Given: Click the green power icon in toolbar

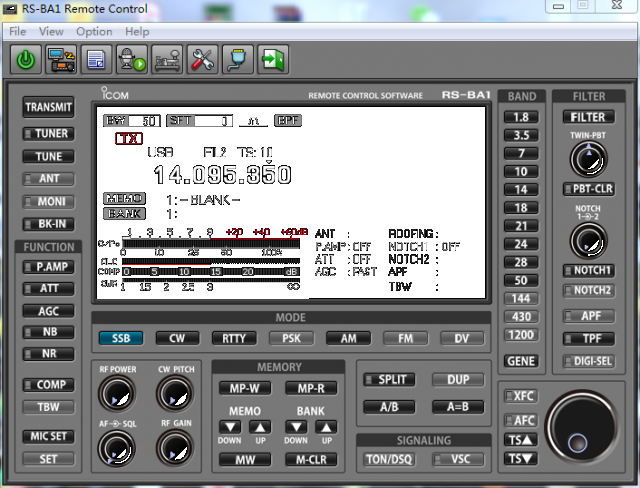Looking at the screenshot, I should pos(26,60).
